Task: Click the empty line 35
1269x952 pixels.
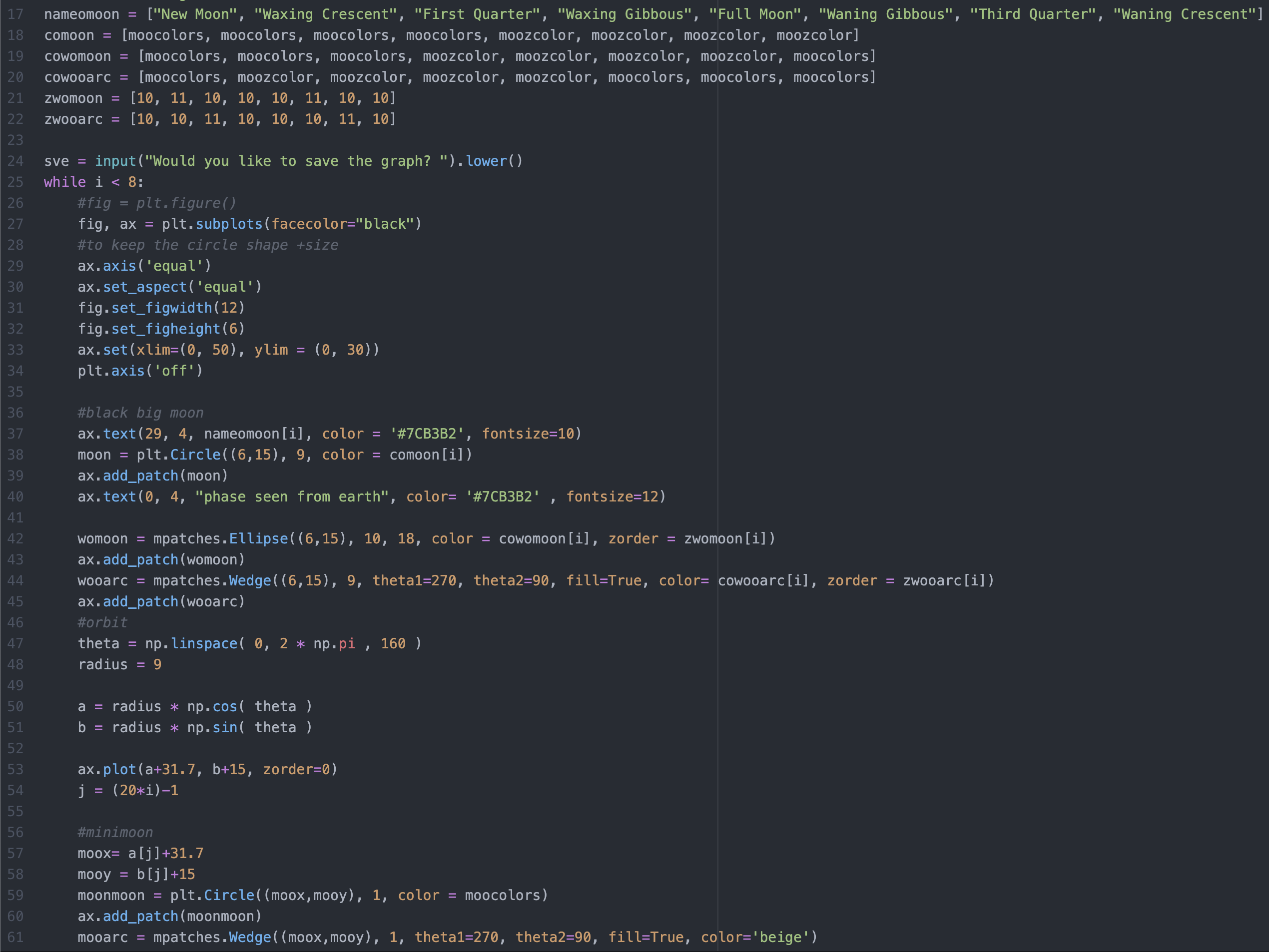Action: point(631,392)
